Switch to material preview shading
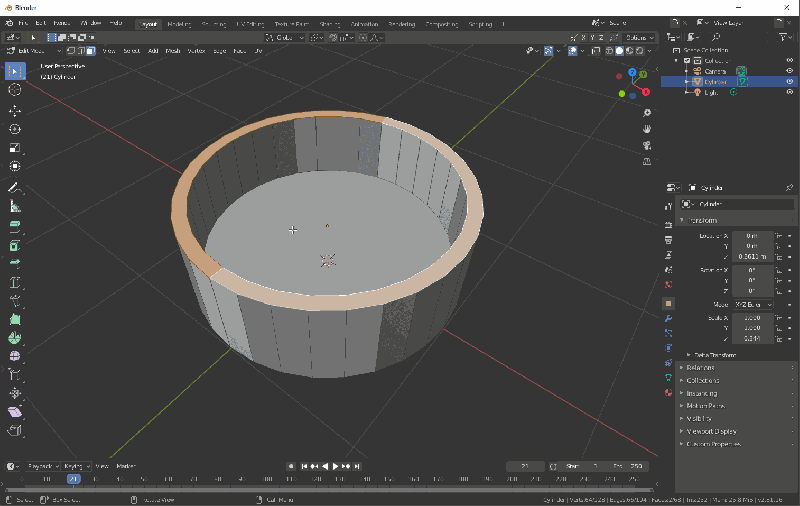Image resolution: width=800 pixels, height=506 pixels. (x=630, y=50)
